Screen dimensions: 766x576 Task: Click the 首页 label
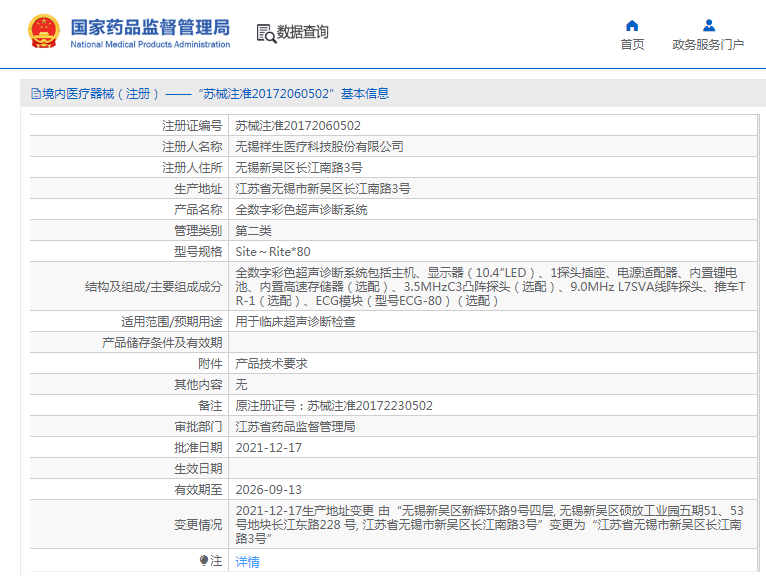pos(632,44)
